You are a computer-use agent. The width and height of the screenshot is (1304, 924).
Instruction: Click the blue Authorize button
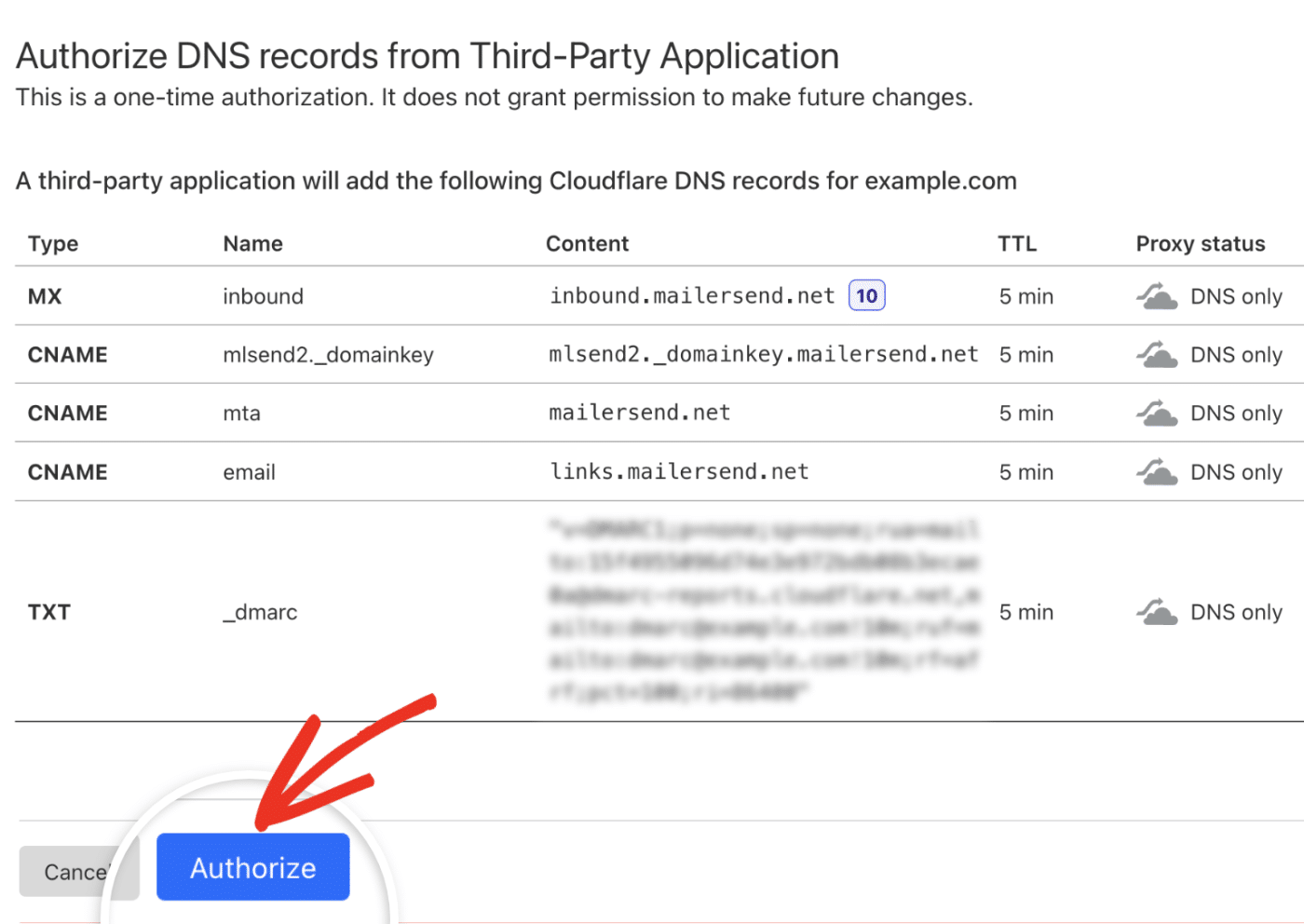[x=252, y=867]
